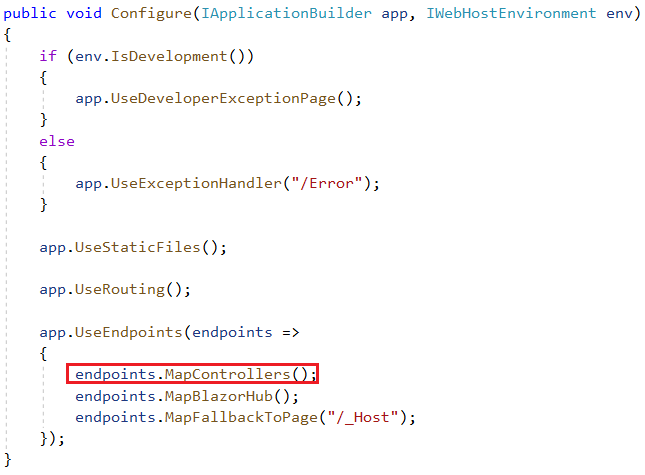Click the MapFallbackToPage method call

241,417
